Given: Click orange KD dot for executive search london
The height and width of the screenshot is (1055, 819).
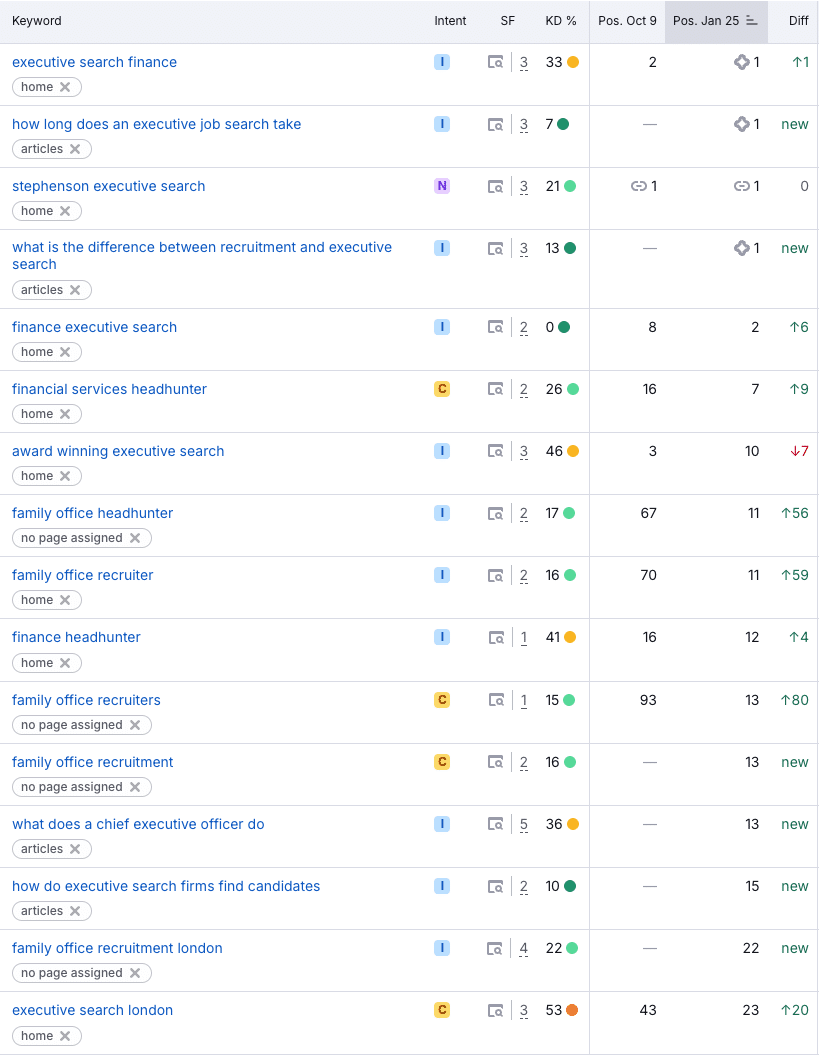Looking at the screenshot, I should (572, 1011).
